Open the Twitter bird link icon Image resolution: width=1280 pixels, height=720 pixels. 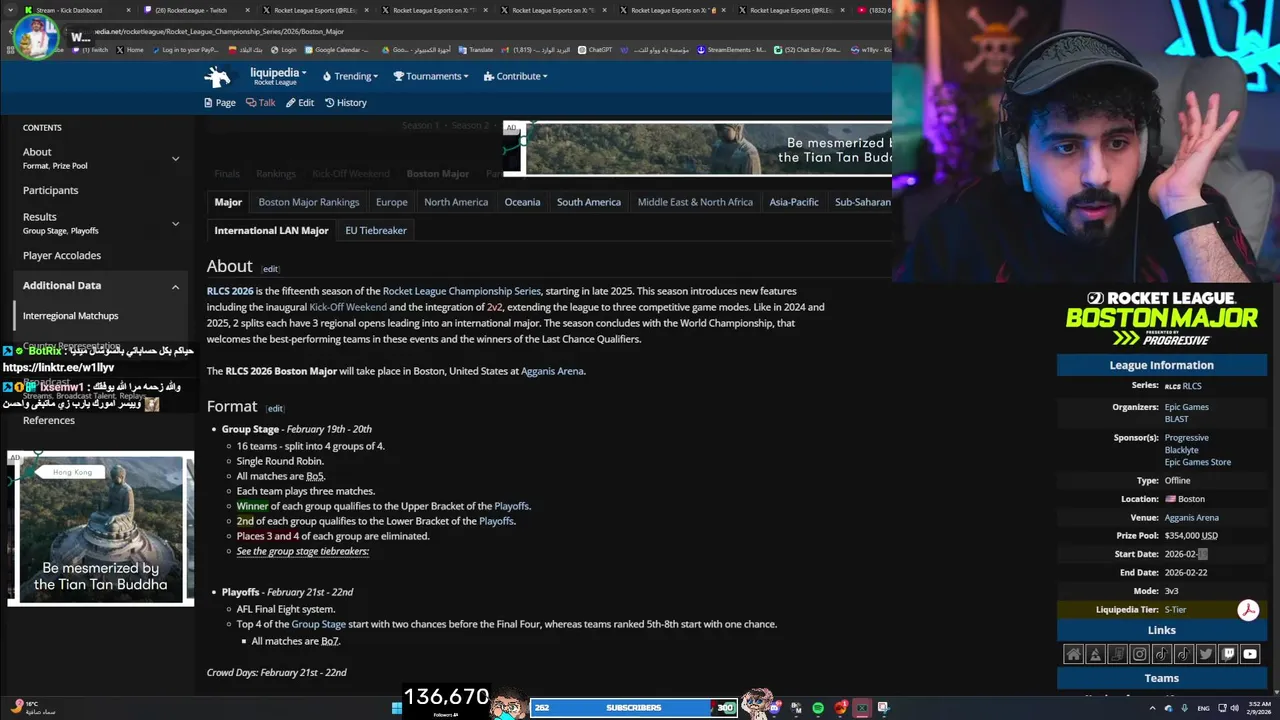(x=1205, y=654)
